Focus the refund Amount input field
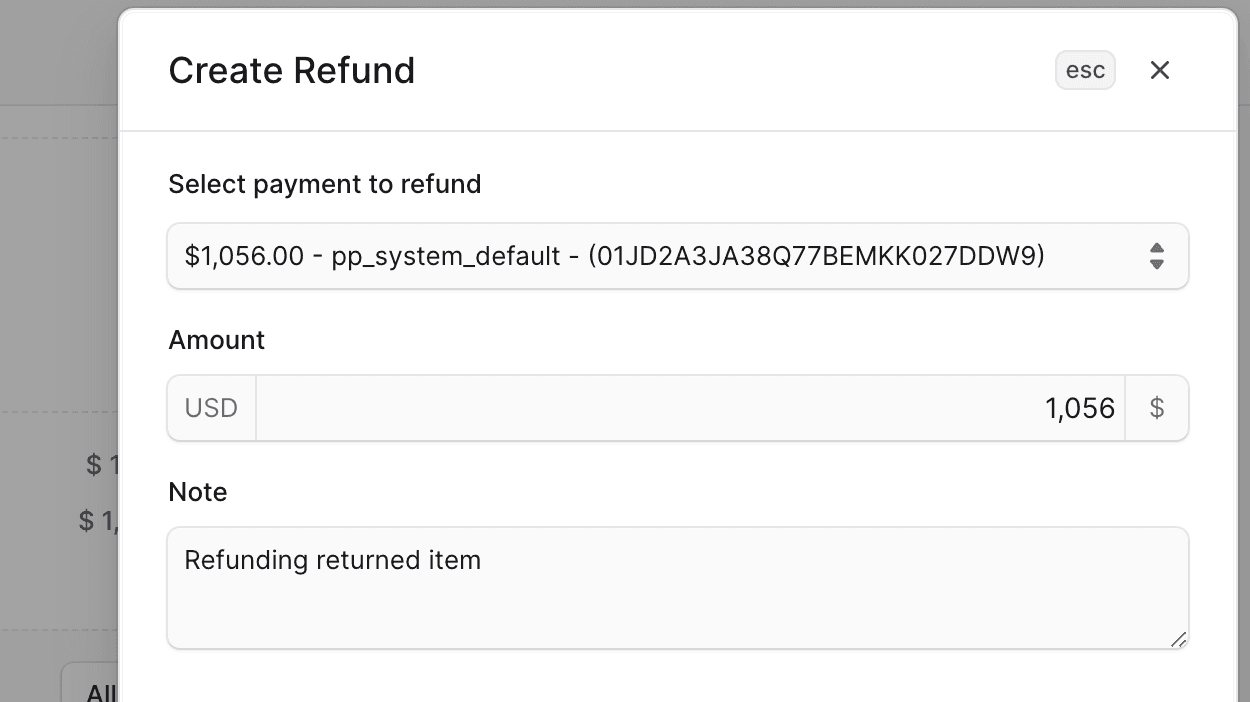Viewport: 1250px width, 702px height. pyautogui.click(x=690, y=408)
